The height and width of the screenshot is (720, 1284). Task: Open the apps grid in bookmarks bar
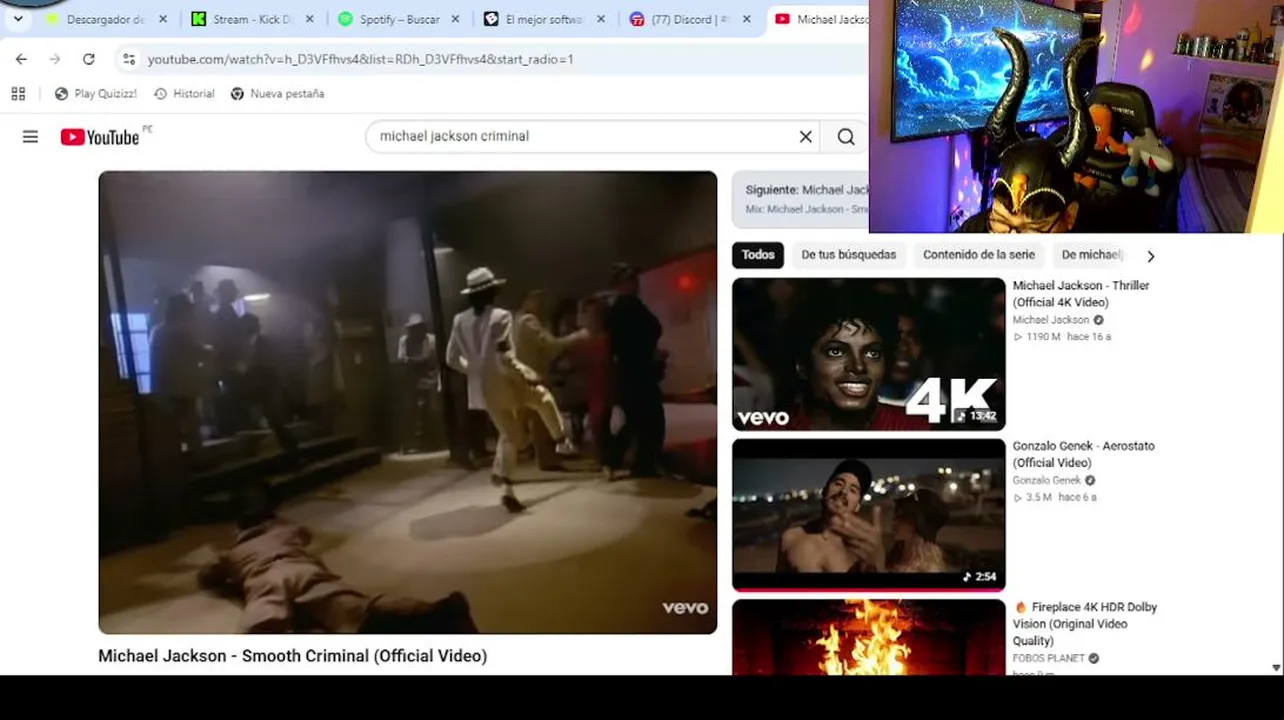[x=18, y=93]
